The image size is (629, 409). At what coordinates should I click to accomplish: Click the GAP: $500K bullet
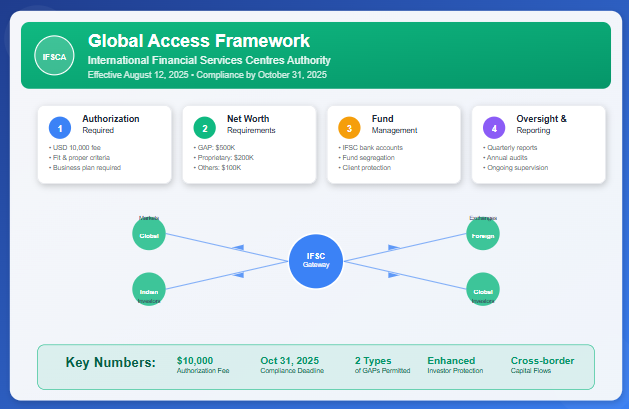coord(214,148)
